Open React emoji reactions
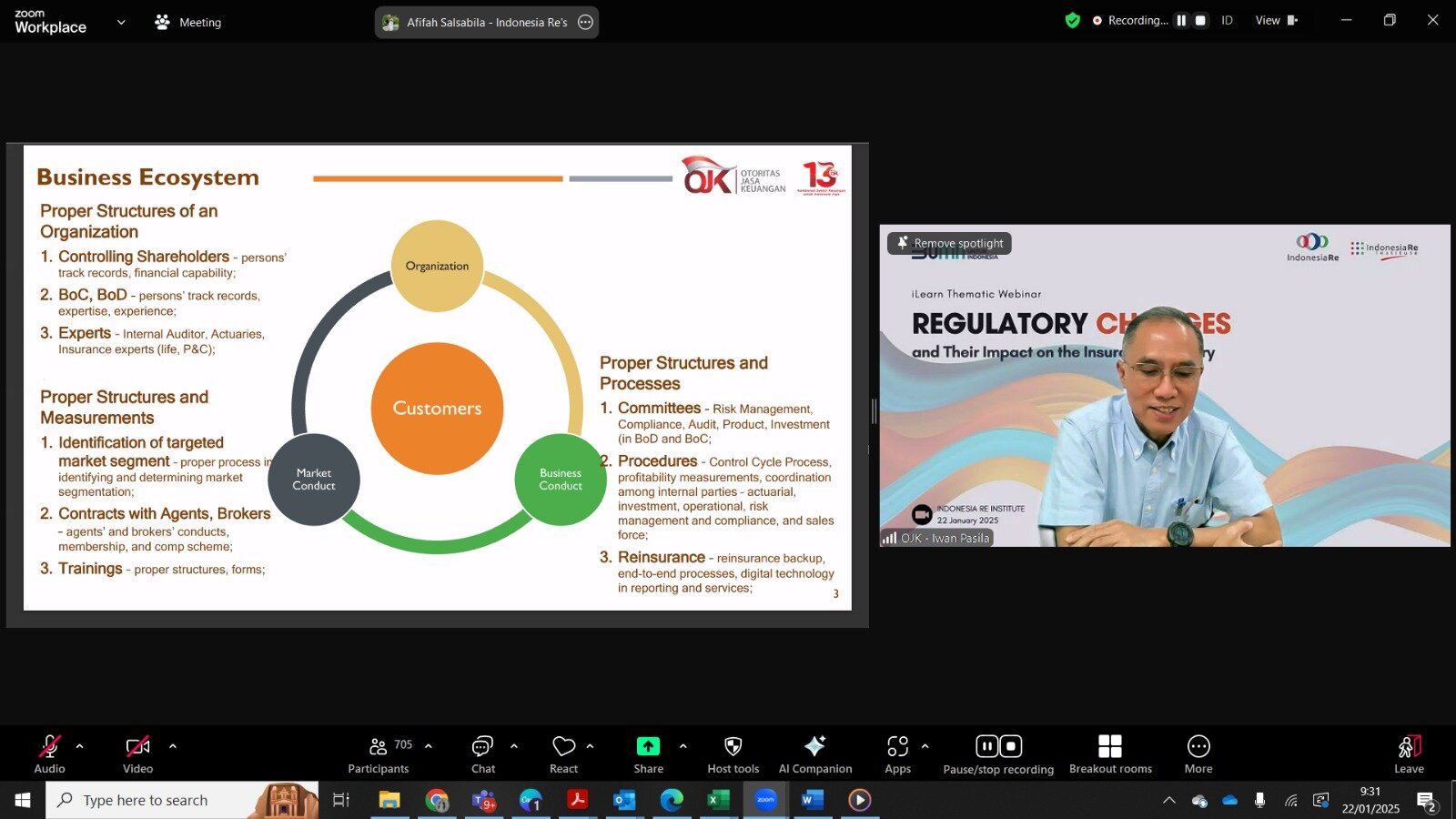Viewport: 1456px width, 819px height. tap(563, 754)
